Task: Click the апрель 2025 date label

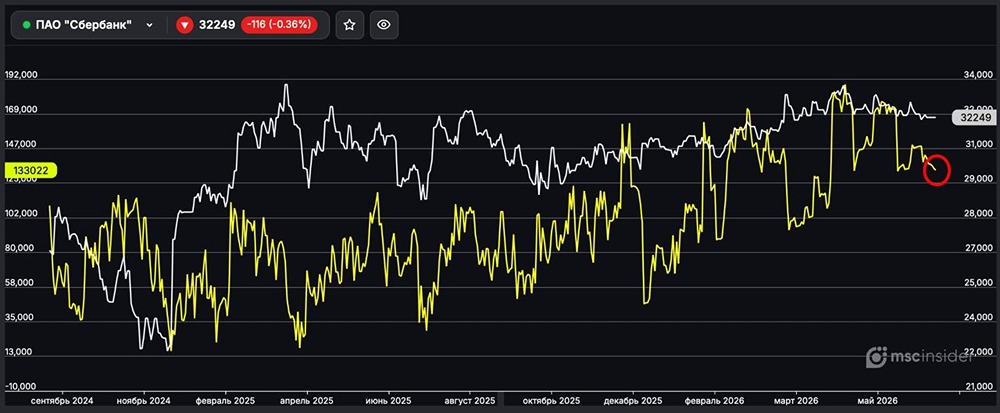Action: [x=307, y=401]
